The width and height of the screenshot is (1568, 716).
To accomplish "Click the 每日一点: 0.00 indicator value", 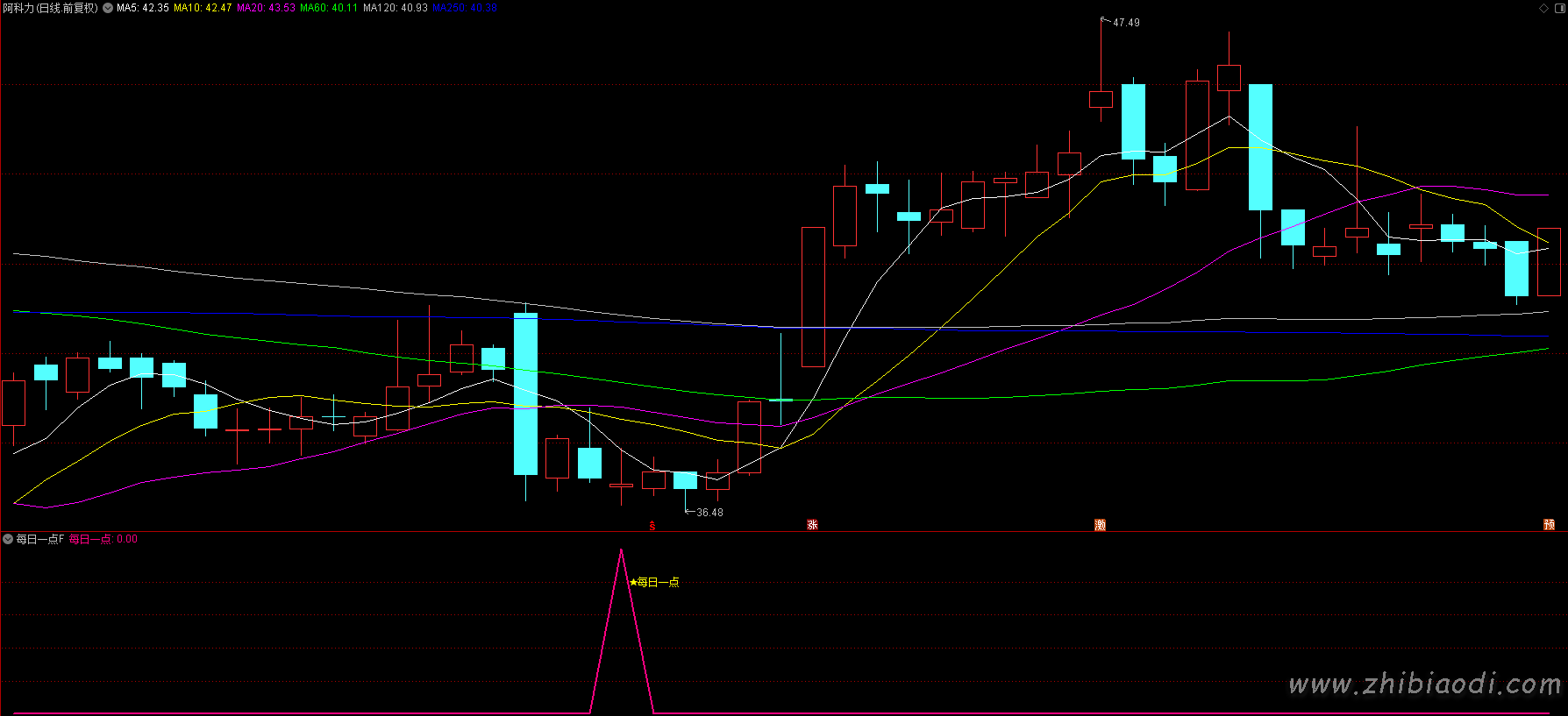I will pos(103,539).
